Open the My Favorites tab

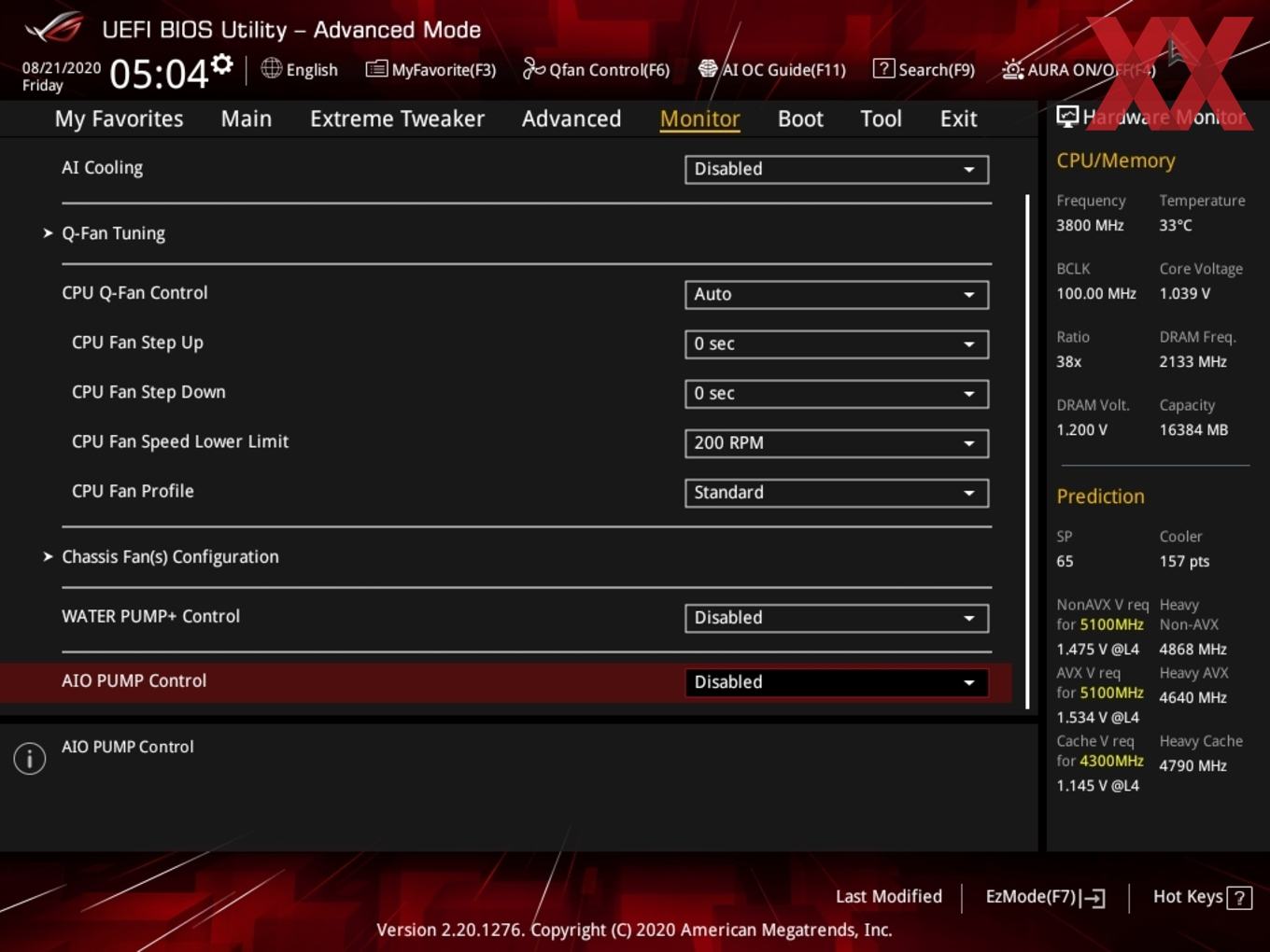pyautogui.click(x=119, y=119)
